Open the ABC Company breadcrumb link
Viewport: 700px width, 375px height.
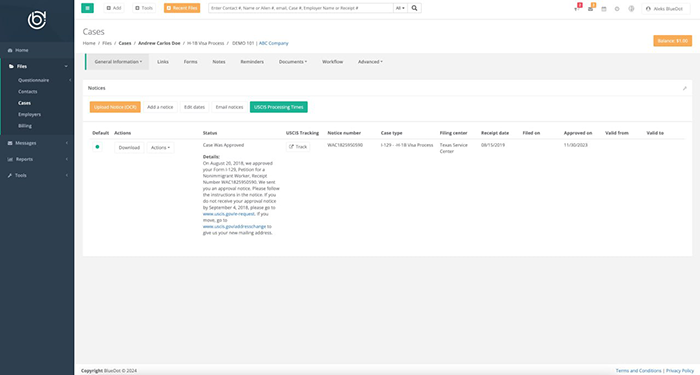tap(274, 43)
